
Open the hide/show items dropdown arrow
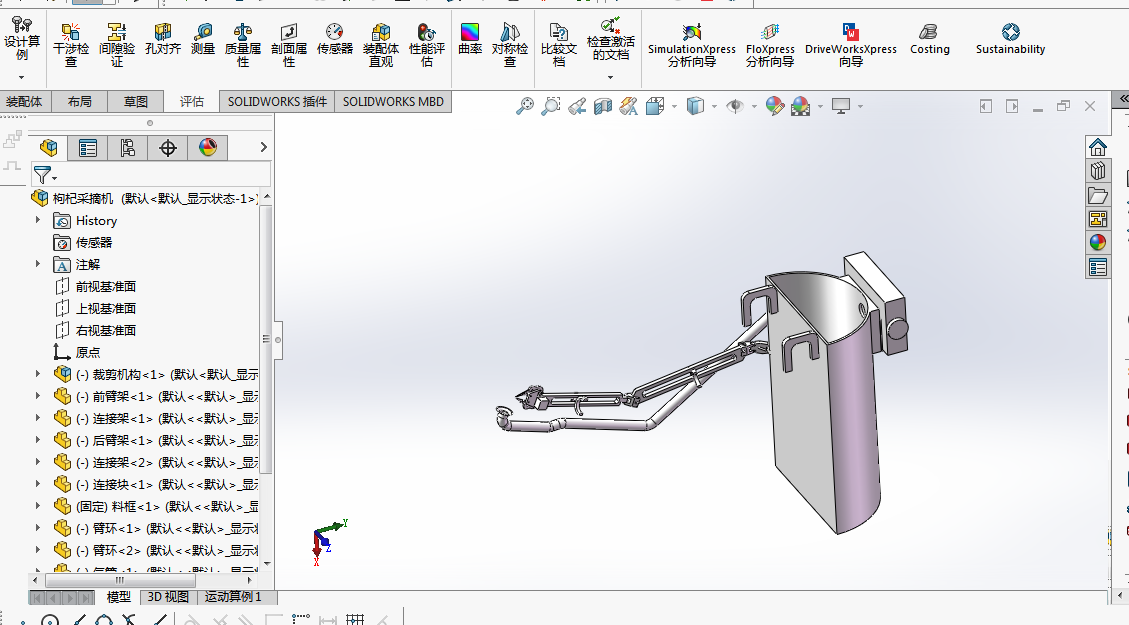click(755, 107)
